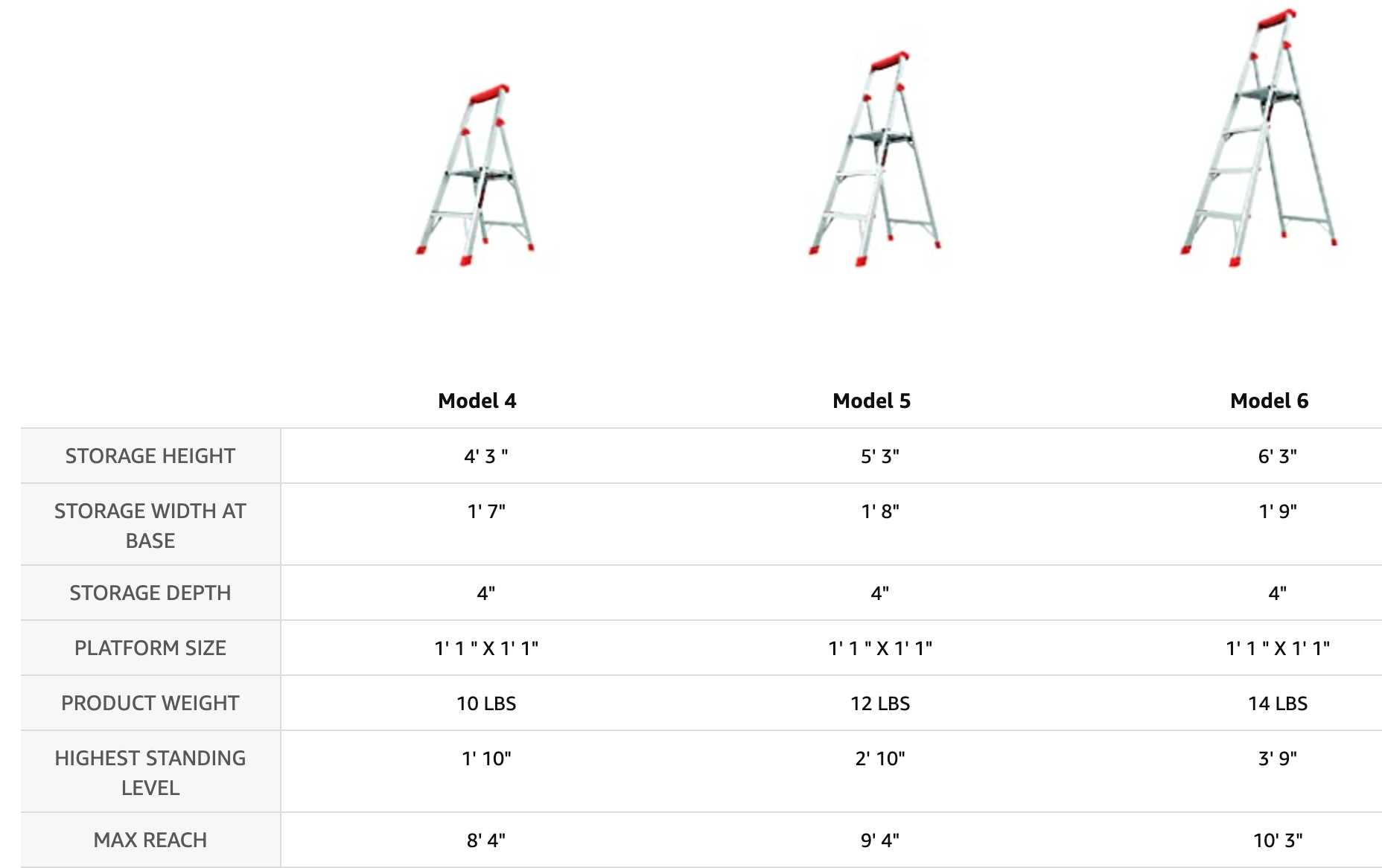Click the MAX REACH row label
Screen dimensions: 1382x868
pyautogui.click(x=150, y=840)
